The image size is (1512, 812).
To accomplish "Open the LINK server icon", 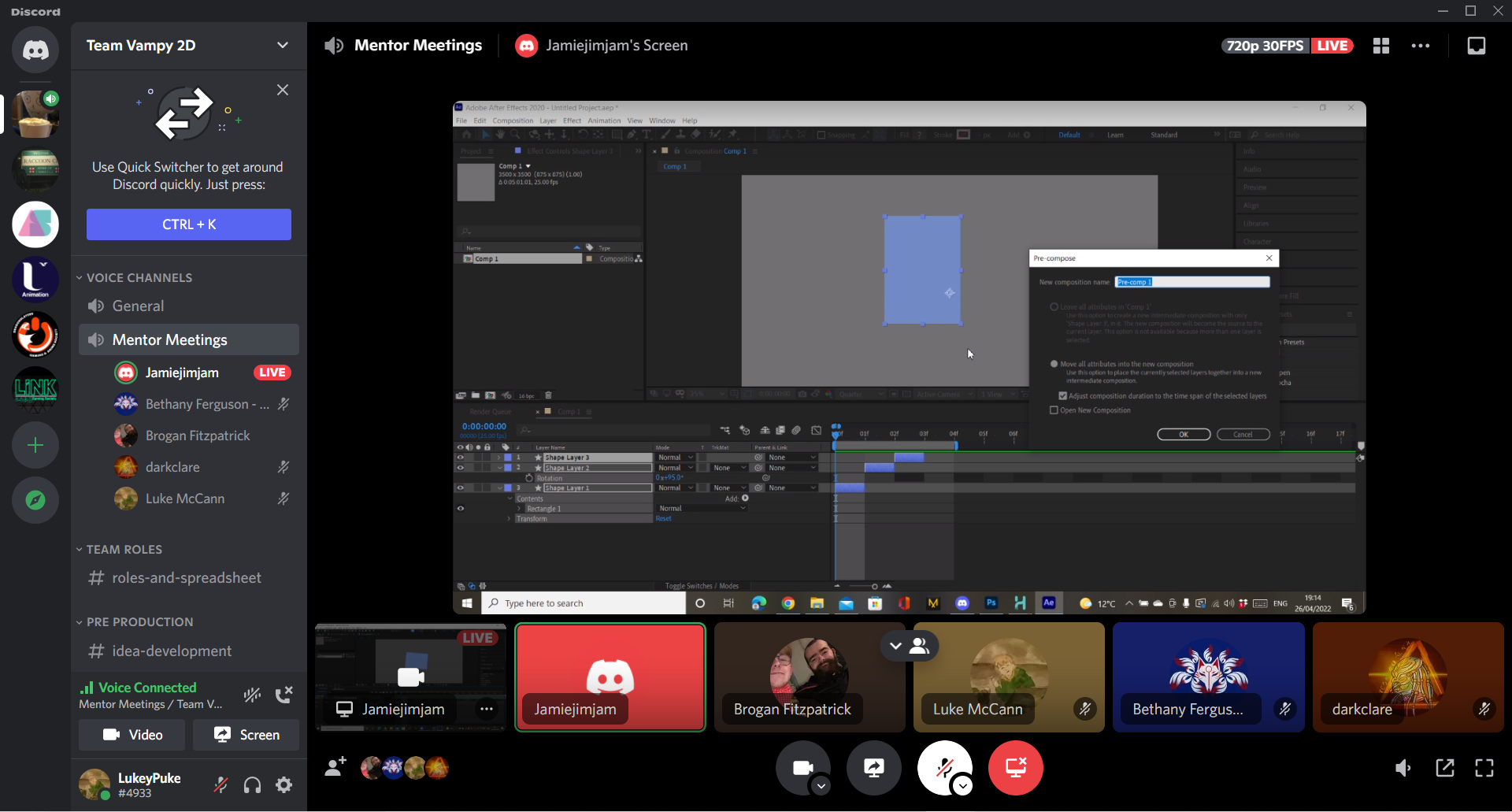I will (35, 390).
